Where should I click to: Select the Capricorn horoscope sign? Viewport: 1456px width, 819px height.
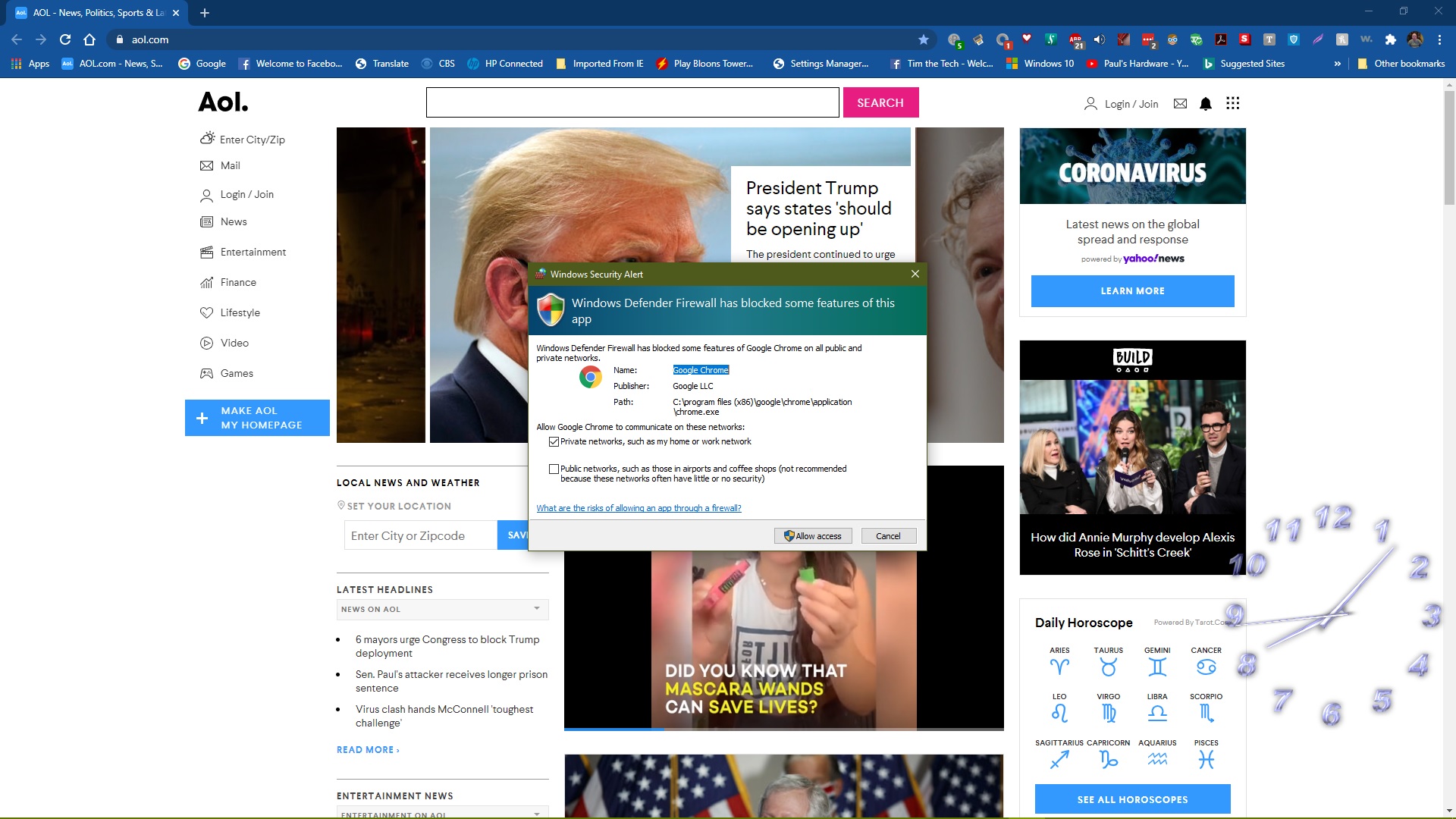[x=1108, y=754]
